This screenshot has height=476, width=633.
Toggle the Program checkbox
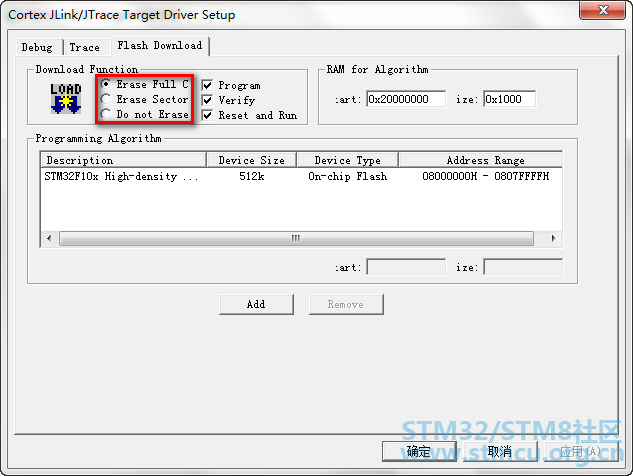click(x=207, y=85)
